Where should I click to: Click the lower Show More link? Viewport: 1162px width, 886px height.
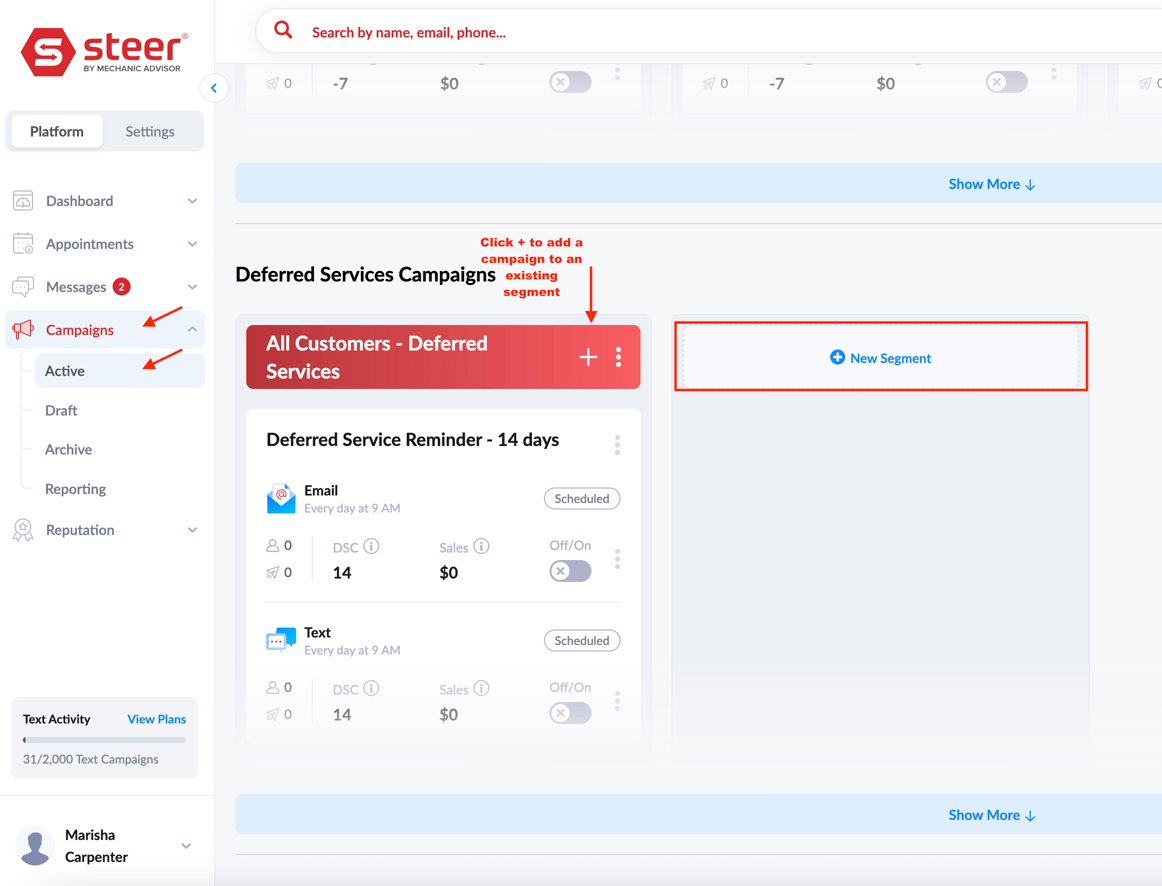point(992,815)
